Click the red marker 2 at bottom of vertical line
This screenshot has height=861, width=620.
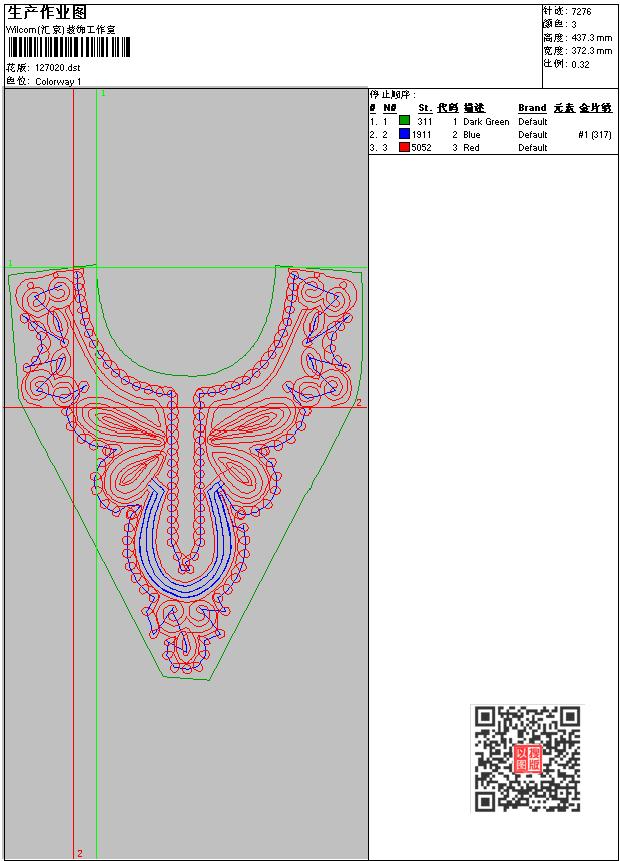80,853
